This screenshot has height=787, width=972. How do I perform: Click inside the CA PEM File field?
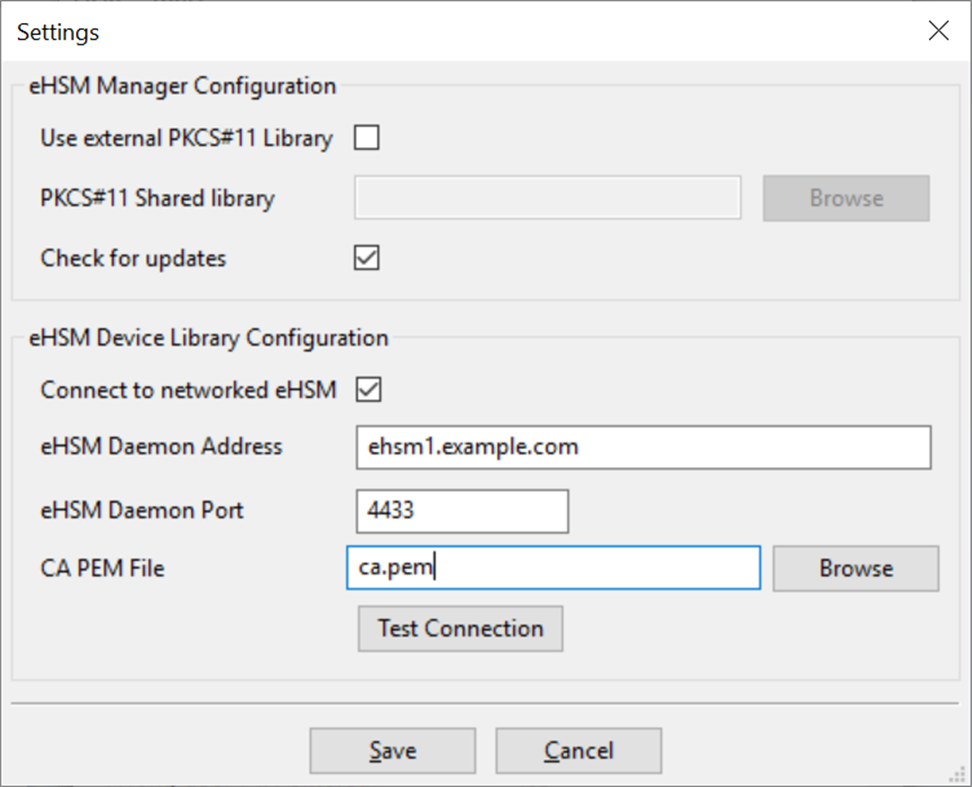click(553, 568)
